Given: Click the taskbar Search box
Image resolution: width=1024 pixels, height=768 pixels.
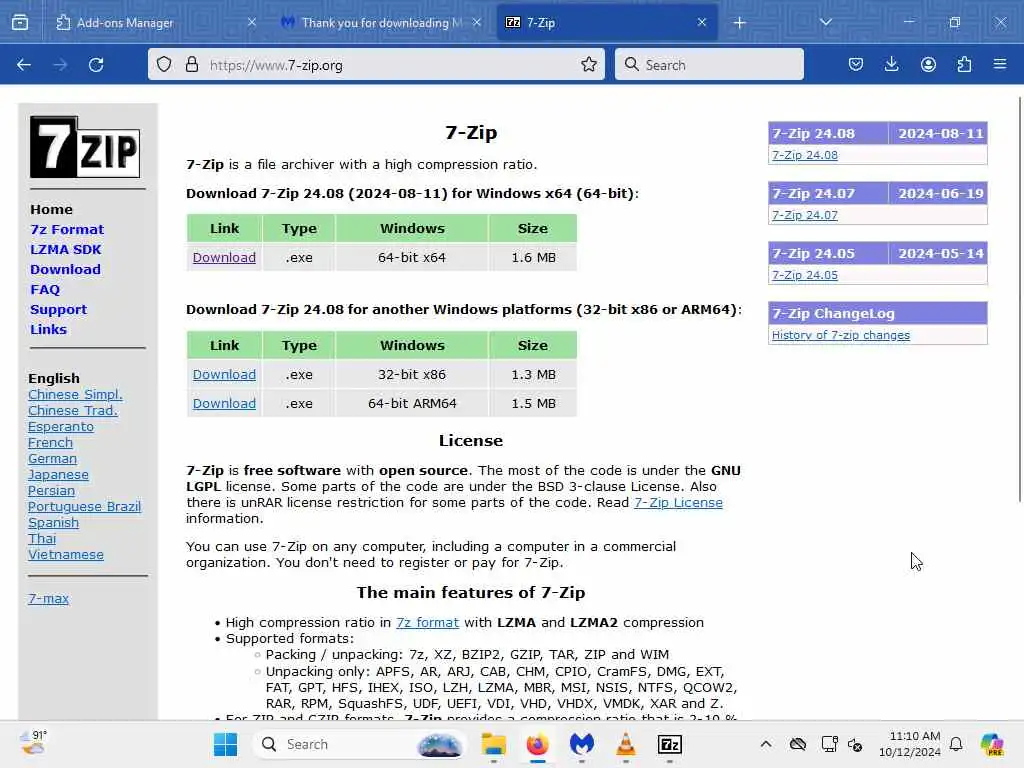Looking at the screenshot, I should [358, 744].
